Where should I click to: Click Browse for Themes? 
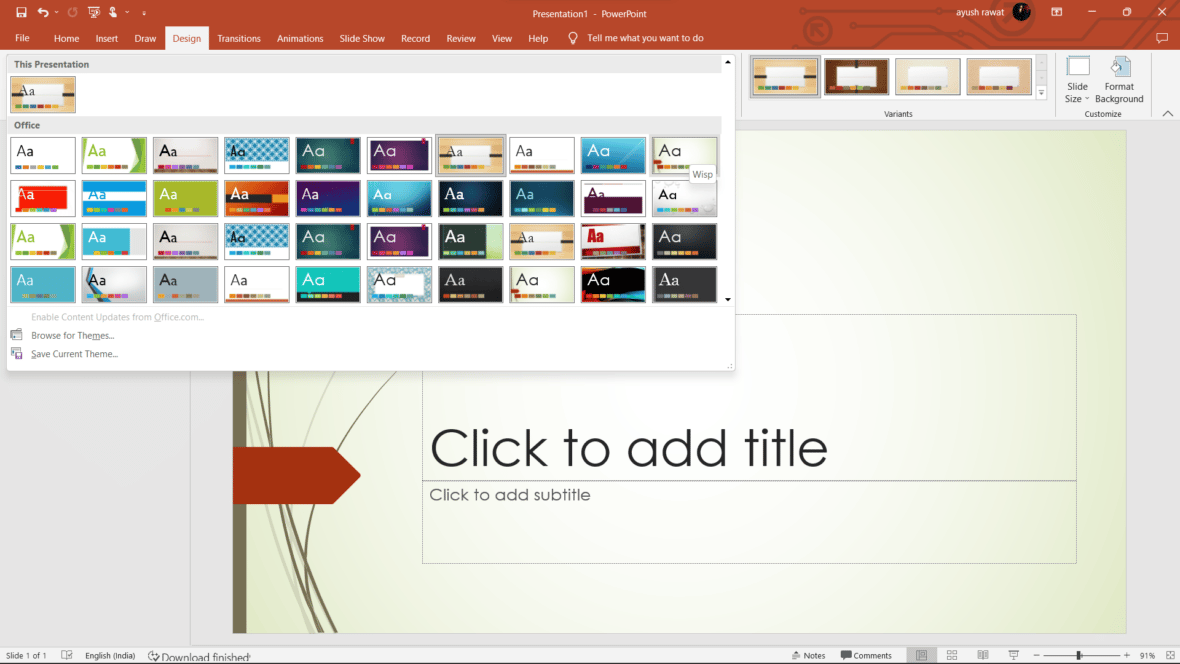[x=71, y=335]
